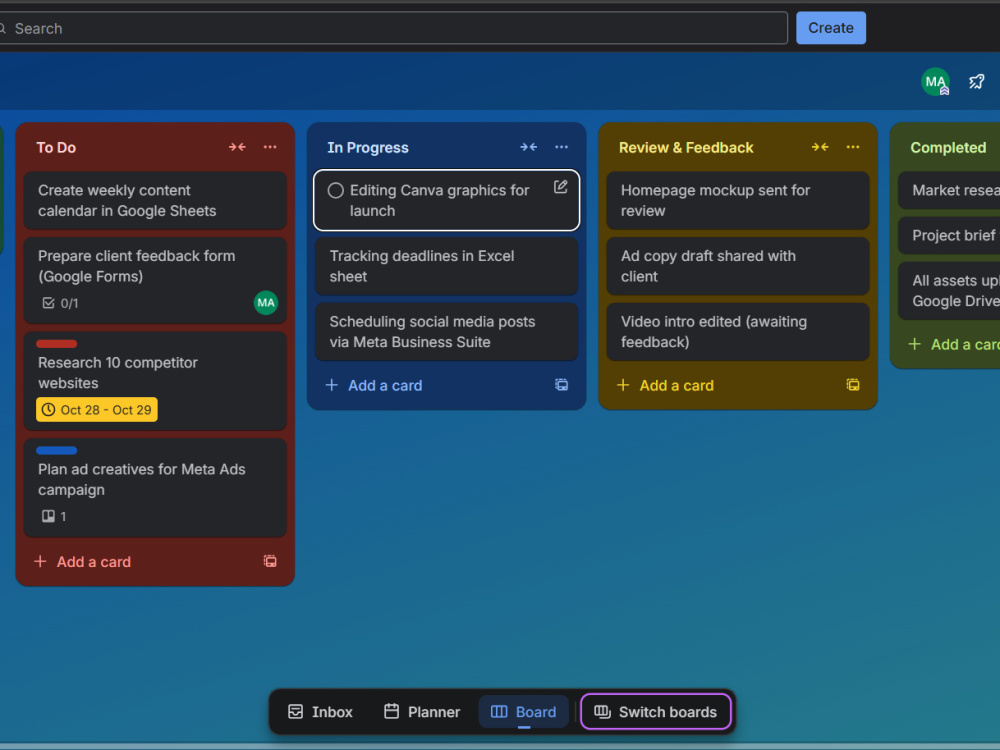Open Video intro edited card
Image resolution: width=1000 pixels, height=750 pixels.
738,332
